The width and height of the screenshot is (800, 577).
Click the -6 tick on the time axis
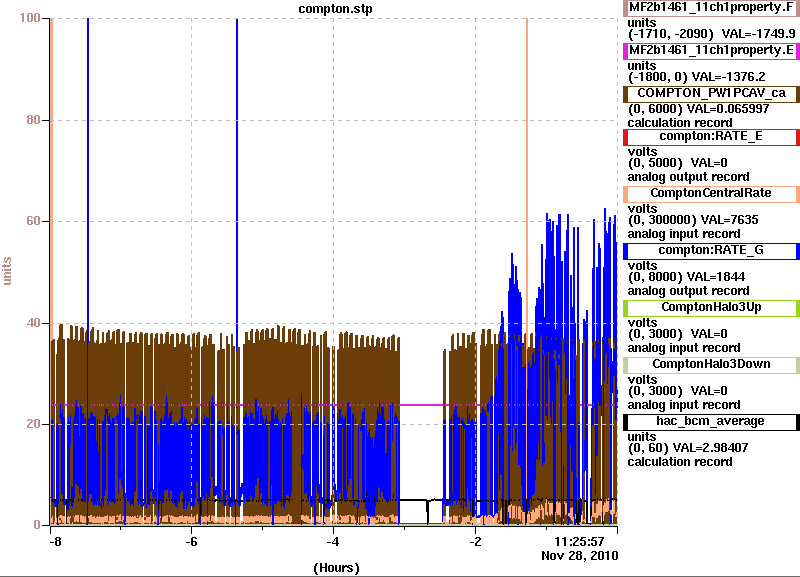tap(191, 541)
